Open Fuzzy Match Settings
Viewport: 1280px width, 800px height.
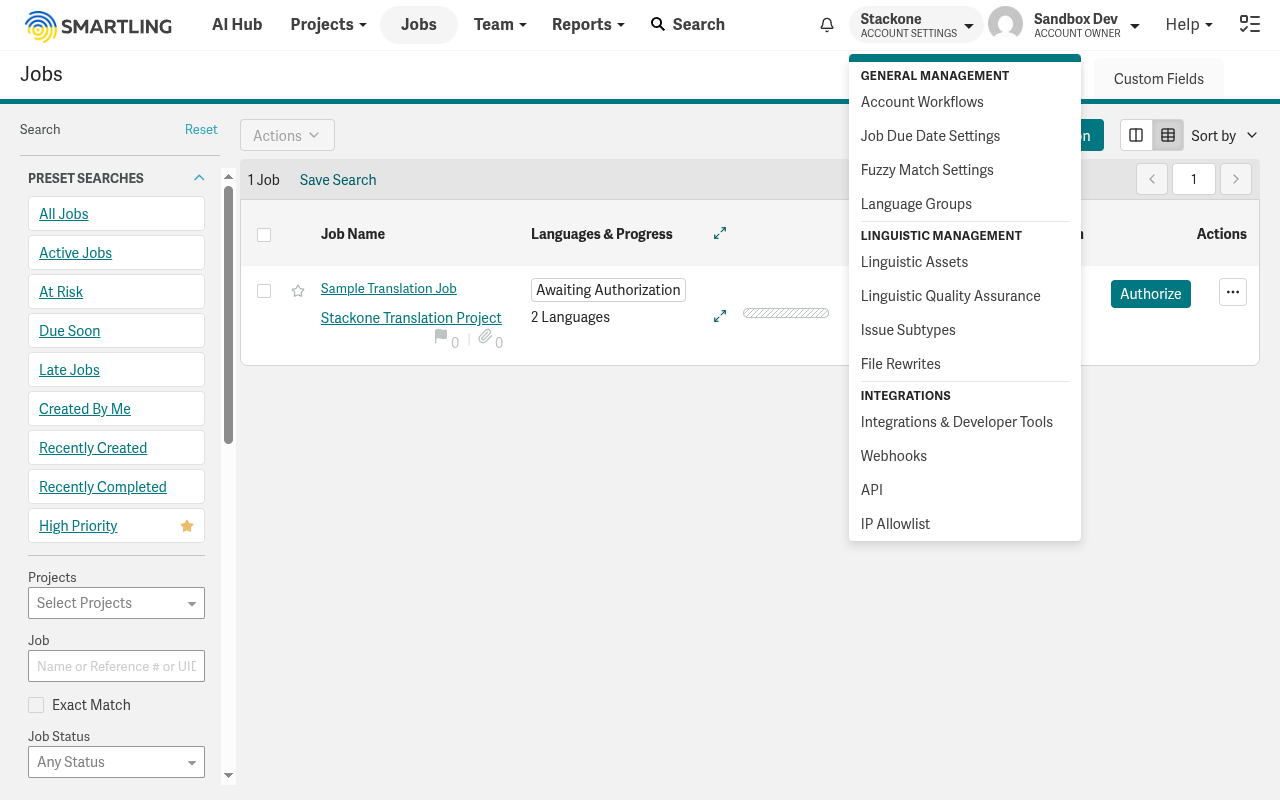coord(927,170)
